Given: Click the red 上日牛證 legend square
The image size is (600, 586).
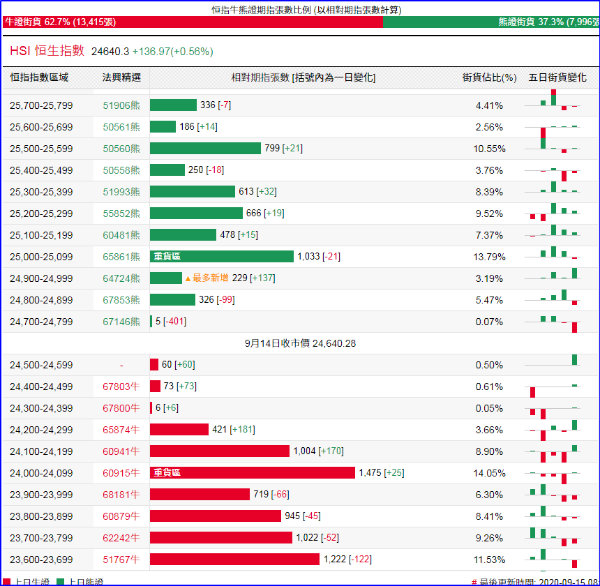Looking at the screenshot, I should pos(7,582).
